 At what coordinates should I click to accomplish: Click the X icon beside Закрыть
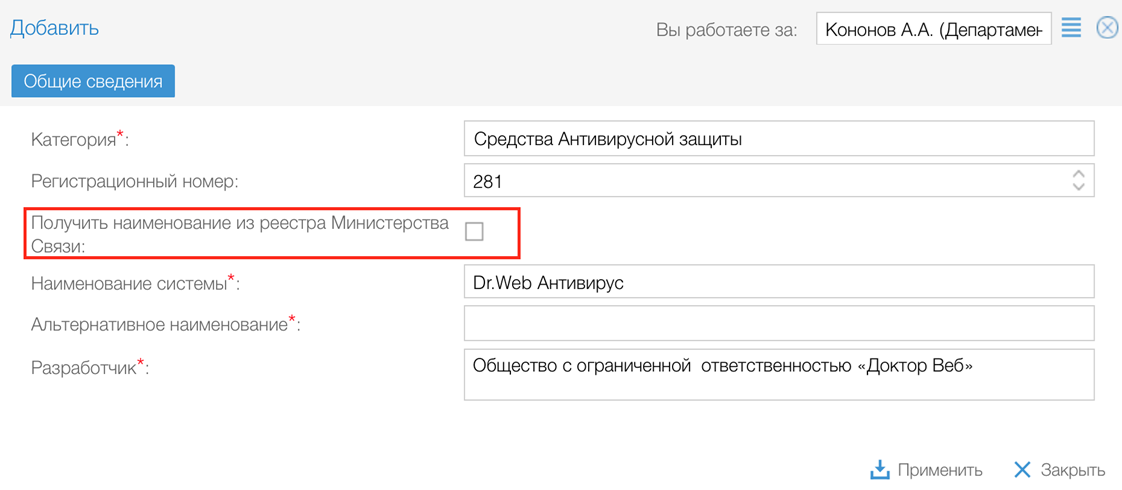click(x=1021, y=470)
